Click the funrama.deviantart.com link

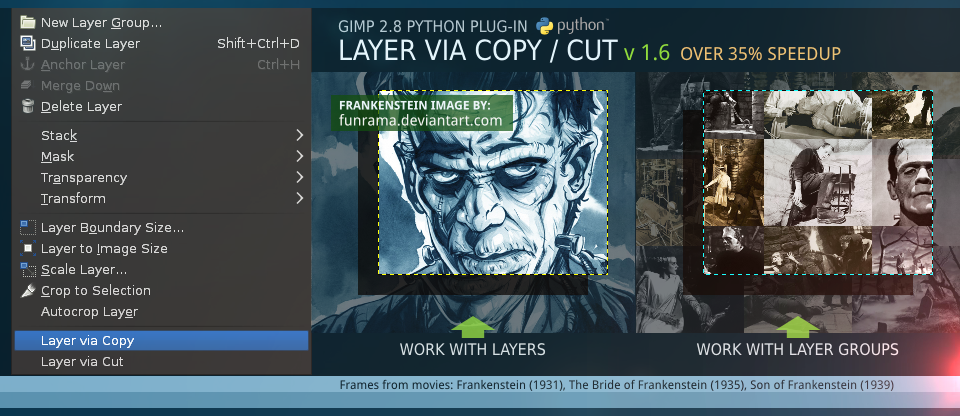click(x=421, y=120)
